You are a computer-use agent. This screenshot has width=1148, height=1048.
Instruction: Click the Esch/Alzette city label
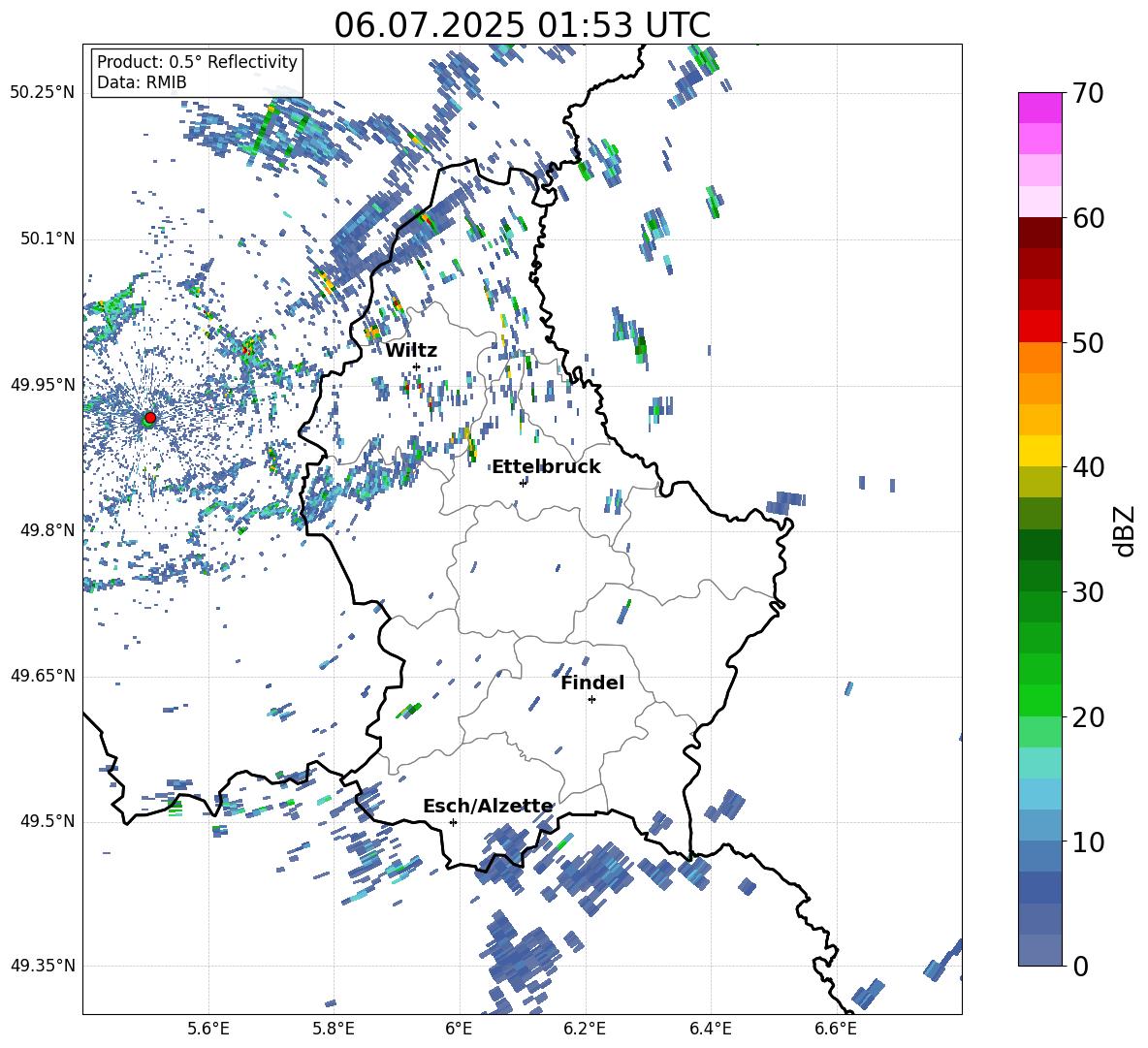(489, 807)
